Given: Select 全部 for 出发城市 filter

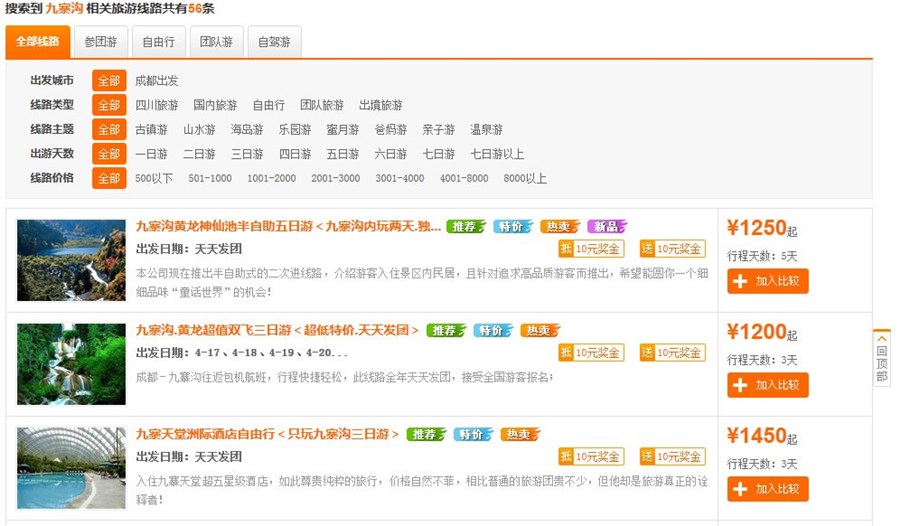Looking at the screenshot, I should coord(109,80).
